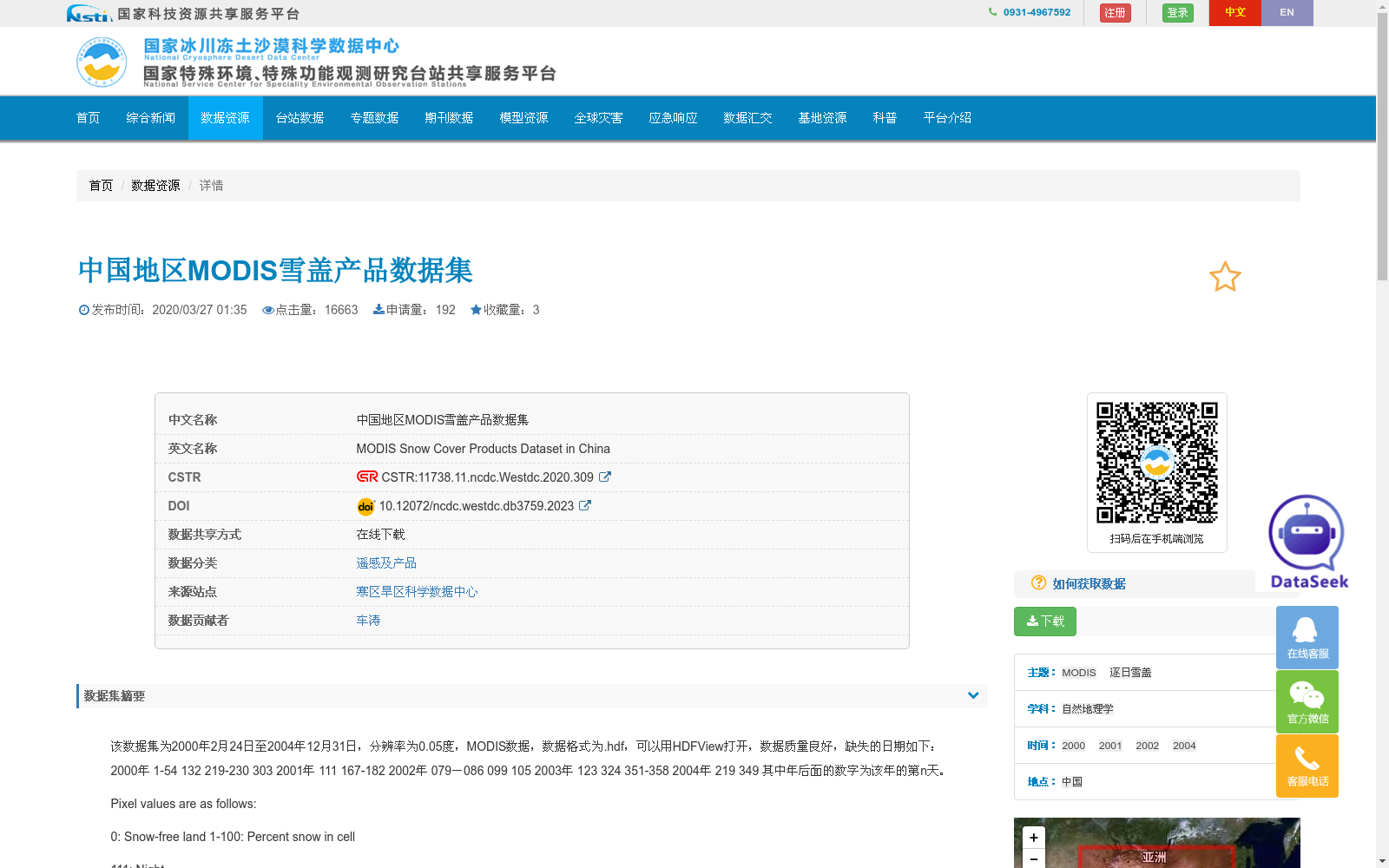Zoom in on the map with plus button
The height and width of the screenshot is (868, 1389).
(x=1033, y=838)
